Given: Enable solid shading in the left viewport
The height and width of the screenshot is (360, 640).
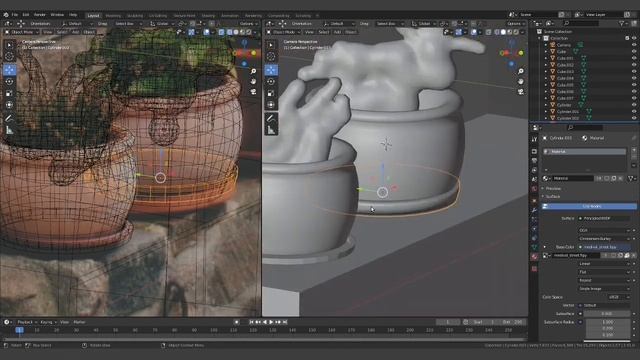Looking at the screenshot, I should click(x=236, y=32).
